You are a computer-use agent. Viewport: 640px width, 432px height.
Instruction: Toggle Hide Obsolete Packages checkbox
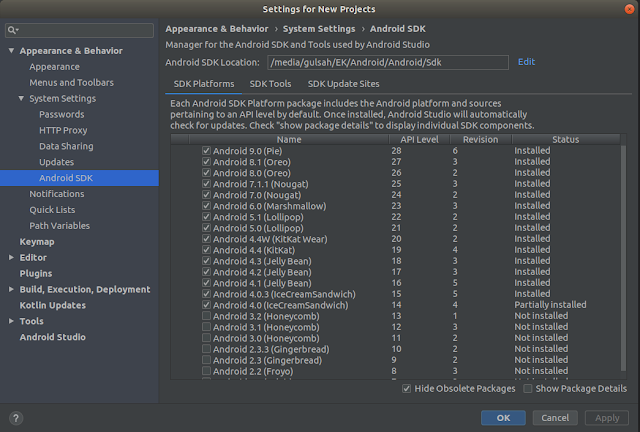pyautogui.click(x=406, y=388)
